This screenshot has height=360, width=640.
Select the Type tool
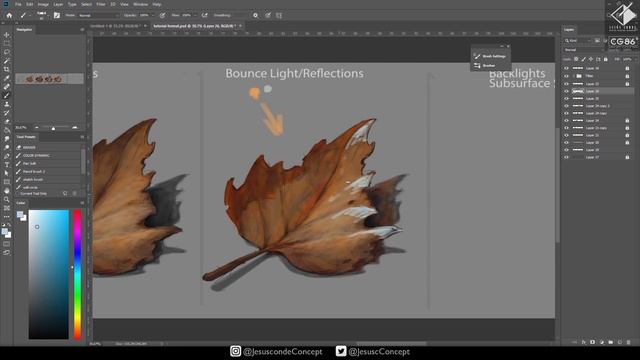[x=7, y=164]
